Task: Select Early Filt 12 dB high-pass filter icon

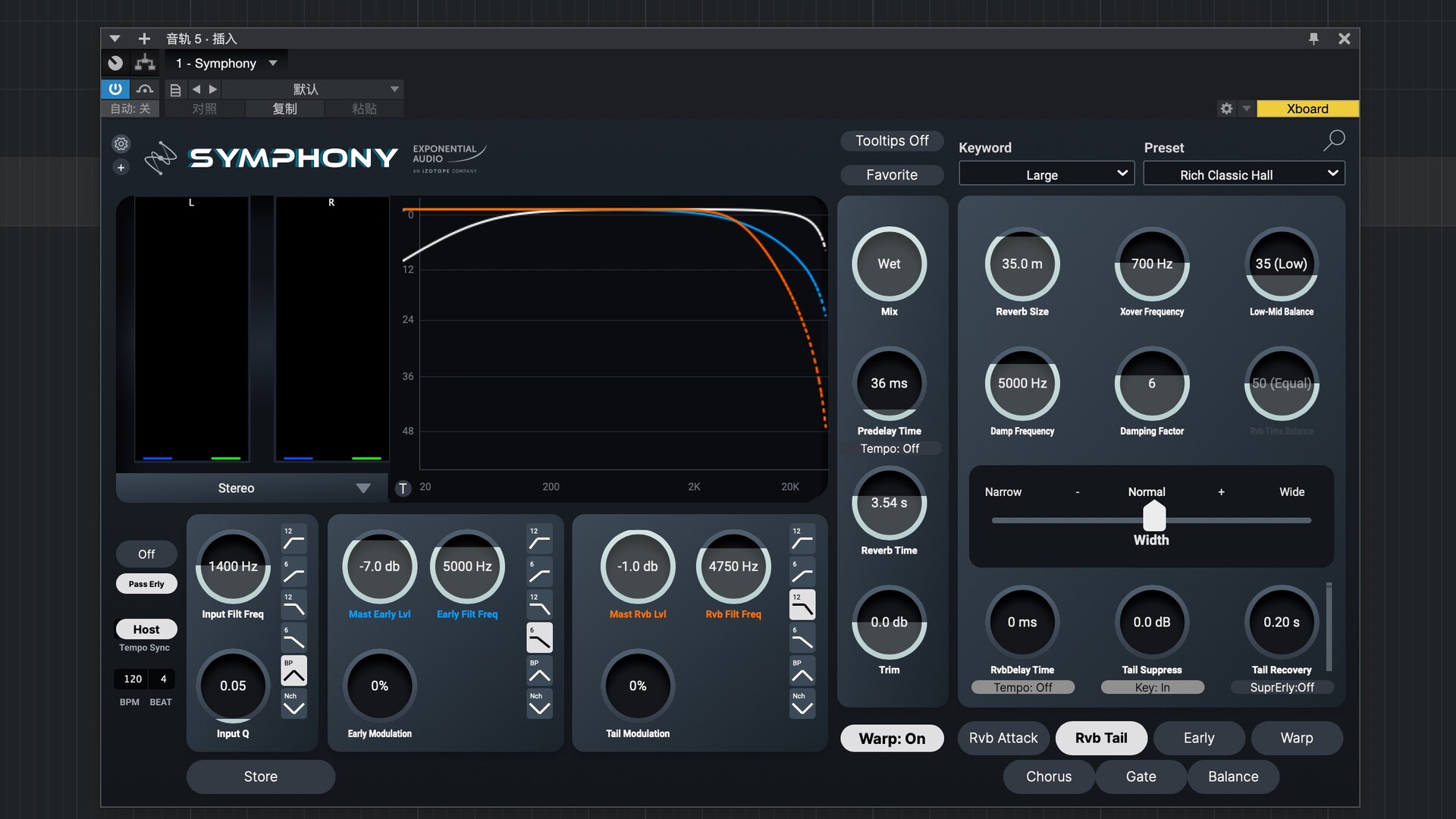Action: click(539, 539)
